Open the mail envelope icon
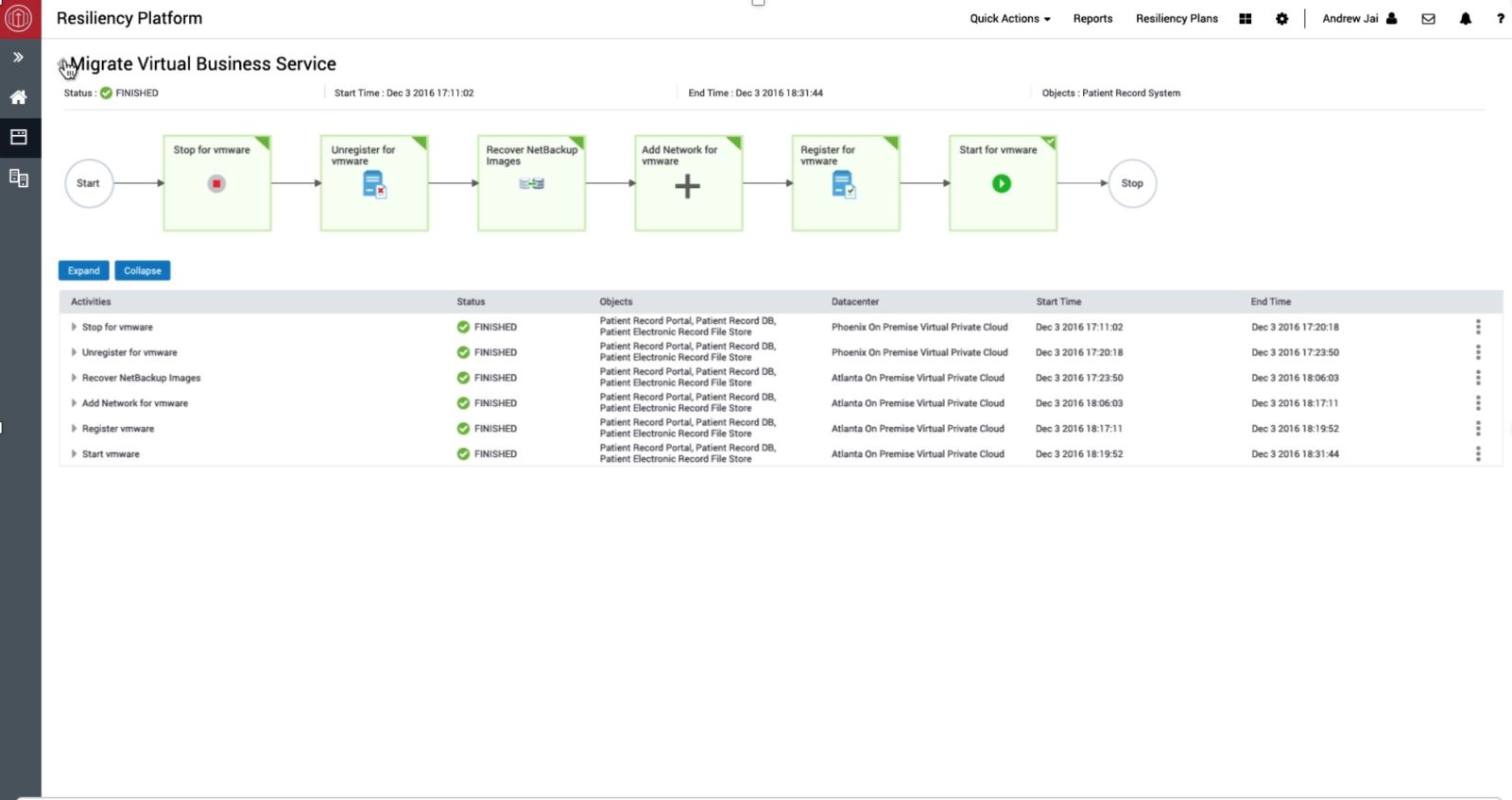The image size is (1512, 800). (1428, 19)
